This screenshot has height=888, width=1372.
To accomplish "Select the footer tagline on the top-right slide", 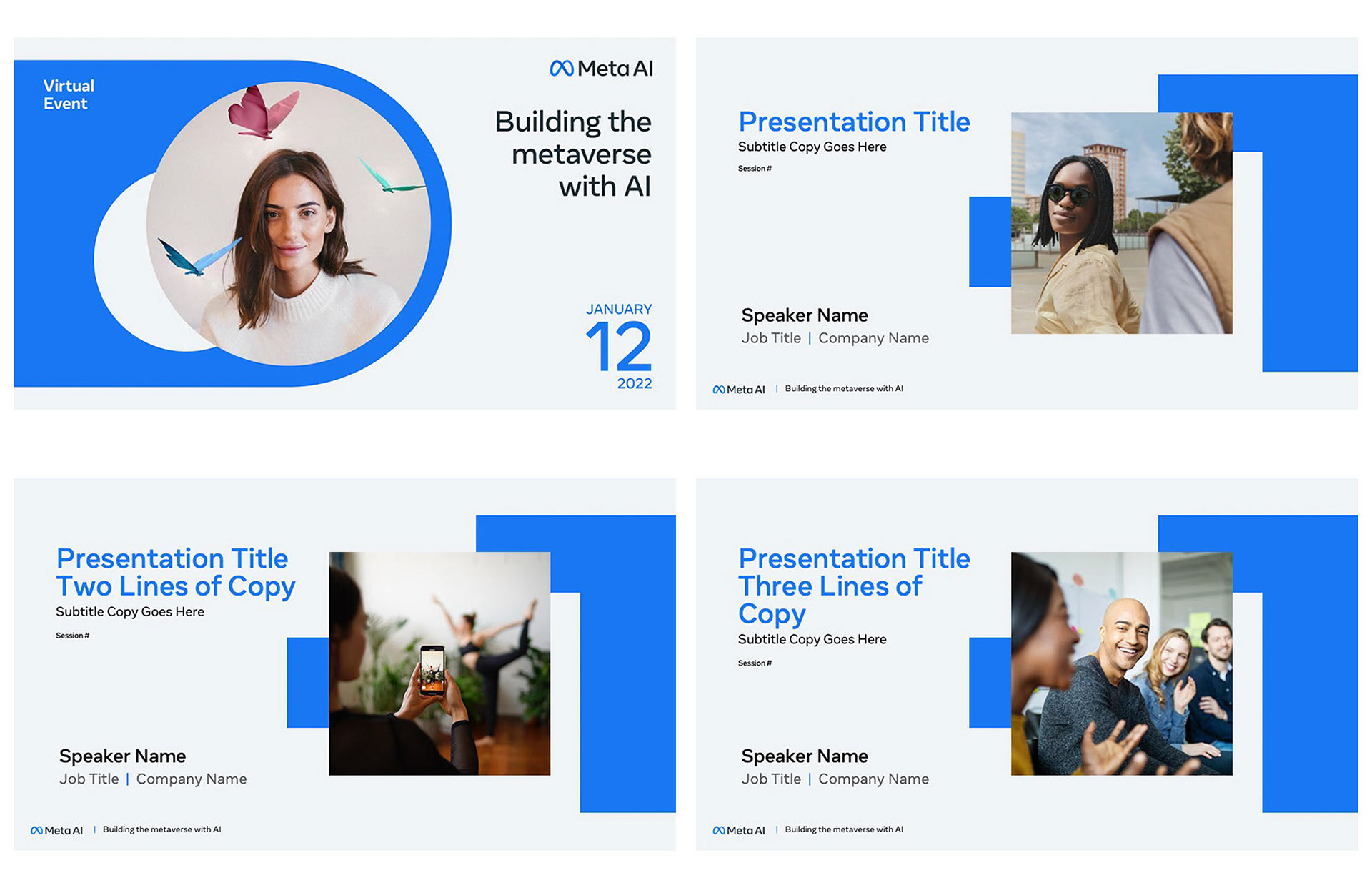I will (x=844, y=388).
